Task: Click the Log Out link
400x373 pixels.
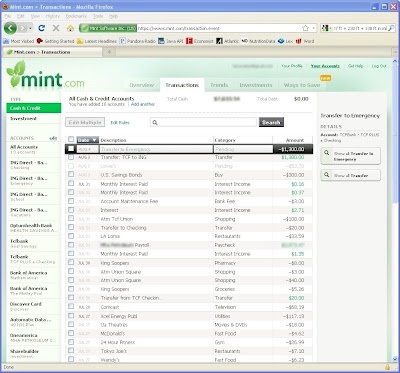Action: 379,66
